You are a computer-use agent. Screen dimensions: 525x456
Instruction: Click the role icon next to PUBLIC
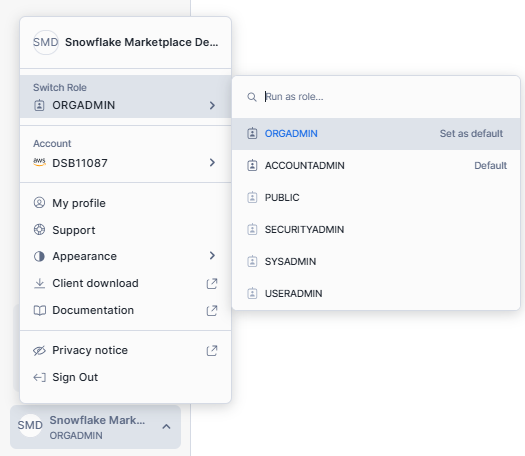252,197
